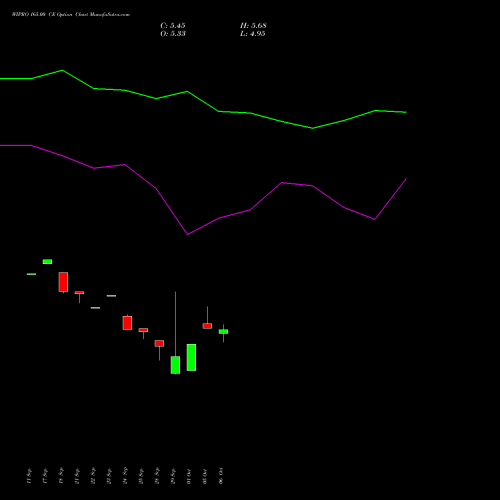This screenshot has width=500, height=500.
Task: Click the last green candle above '06 Oct'
Action: click(x=223, y=332)
